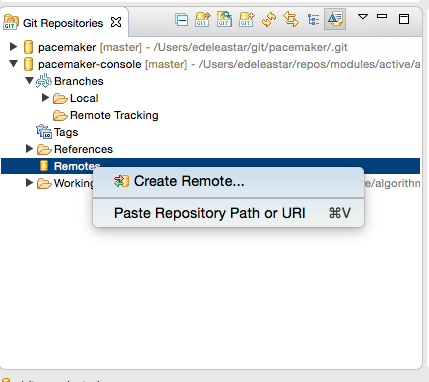Choose Paste Repository Path or URI
The width and height of the screenshot is (429, 382).
tap(228, 213)
